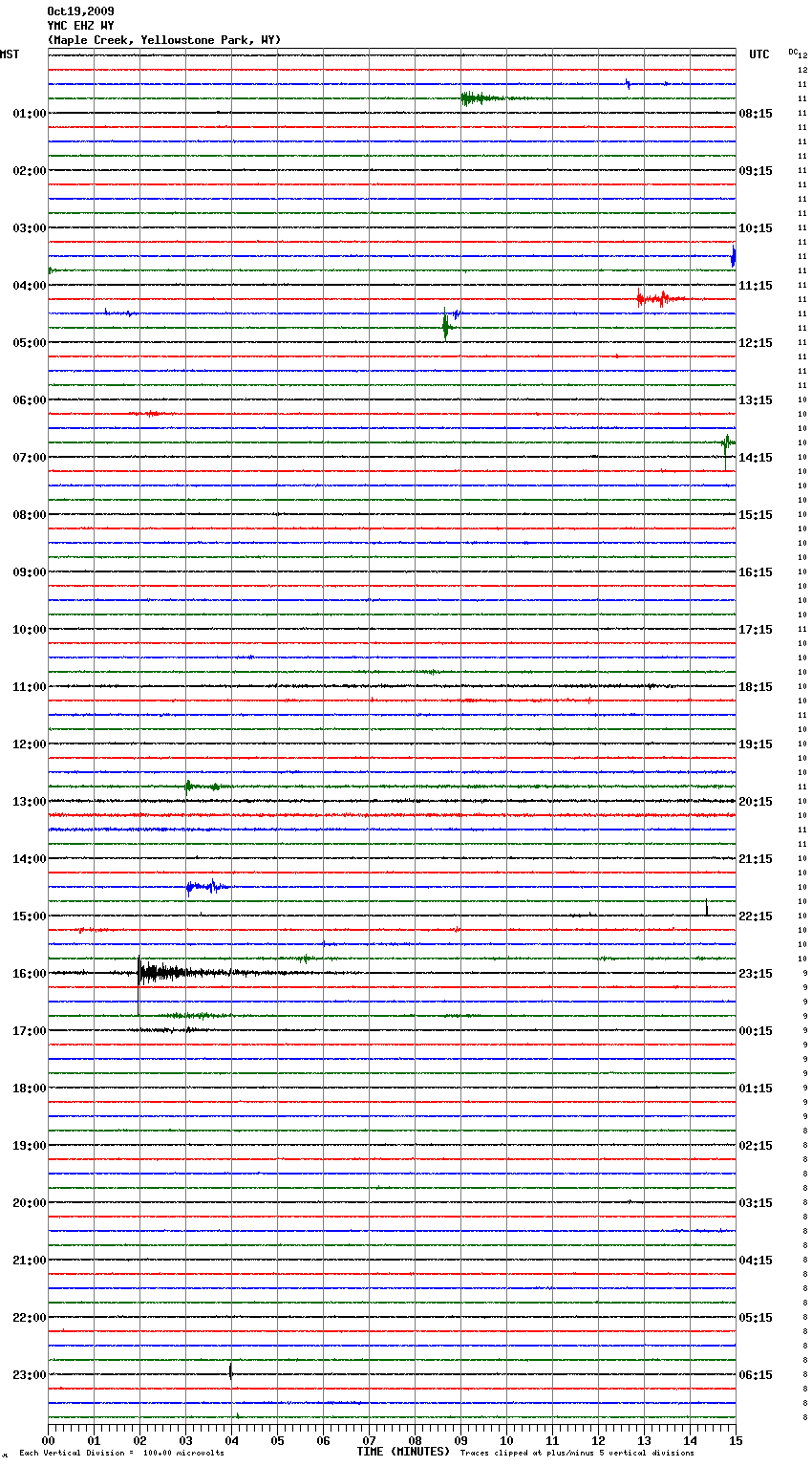This screenshot has width=812, height=1466.
Task: Click the 08 minute axis tick label
Action: [x=415, y=1440]
